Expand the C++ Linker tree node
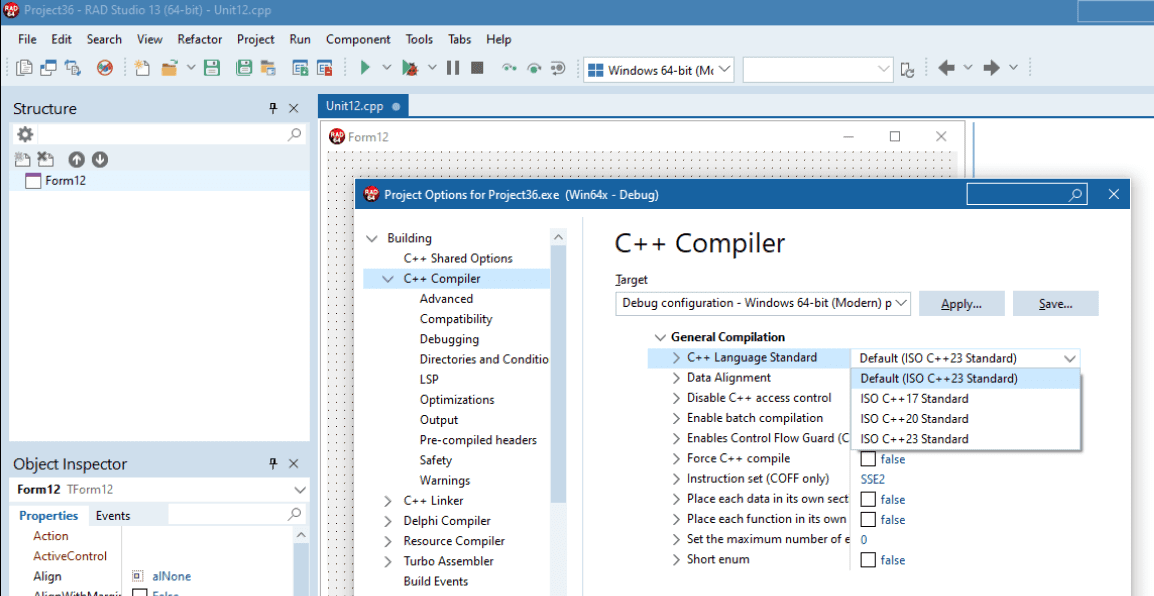Screen dimensions: 1154x596 coord(388,501)
